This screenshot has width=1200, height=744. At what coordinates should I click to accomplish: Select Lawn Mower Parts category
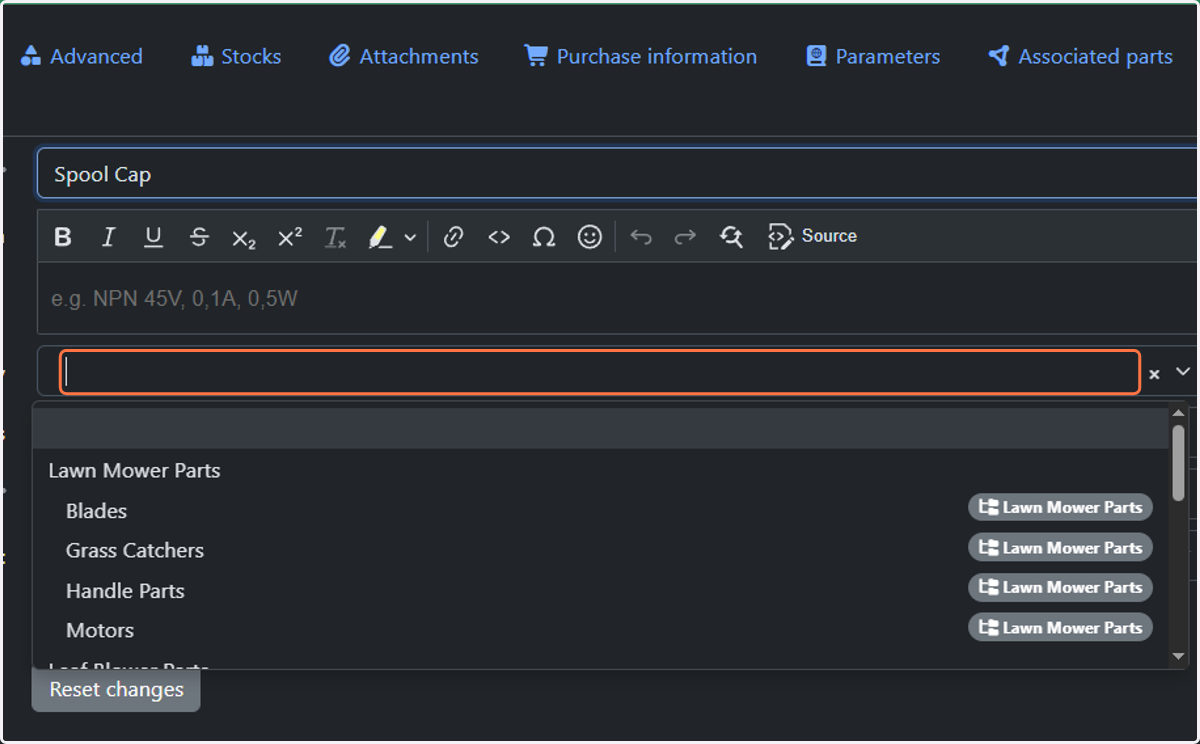pyautogui.click(x=600, y=470)
